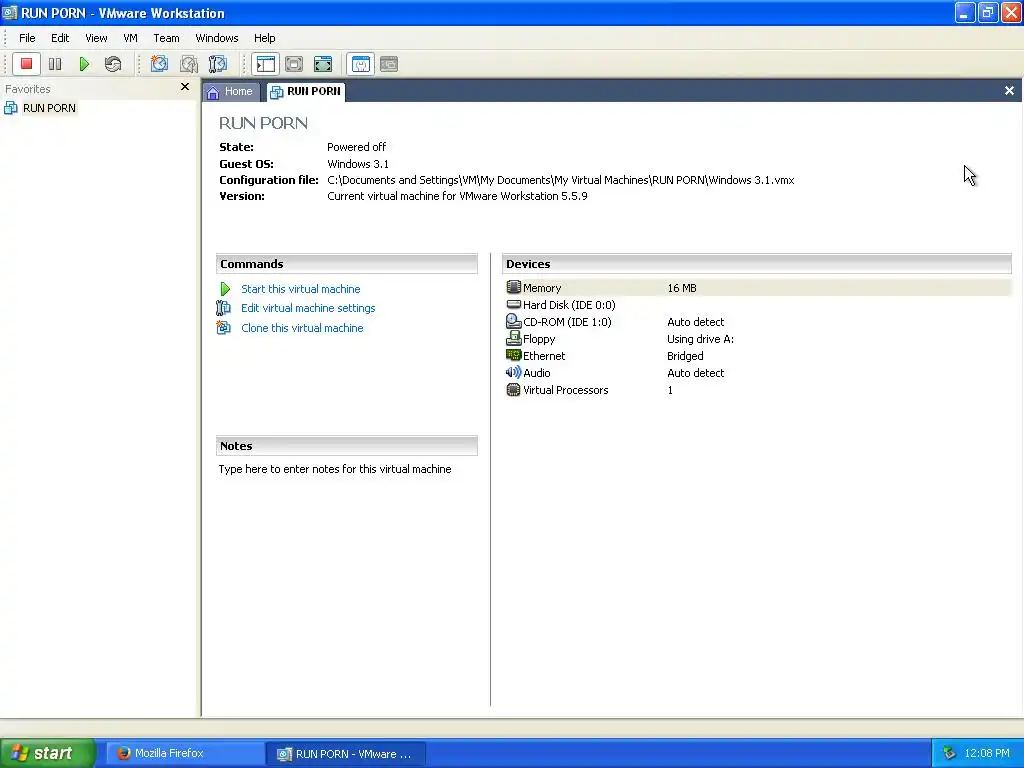Click the VMware title bar app icon

[10, 12]
